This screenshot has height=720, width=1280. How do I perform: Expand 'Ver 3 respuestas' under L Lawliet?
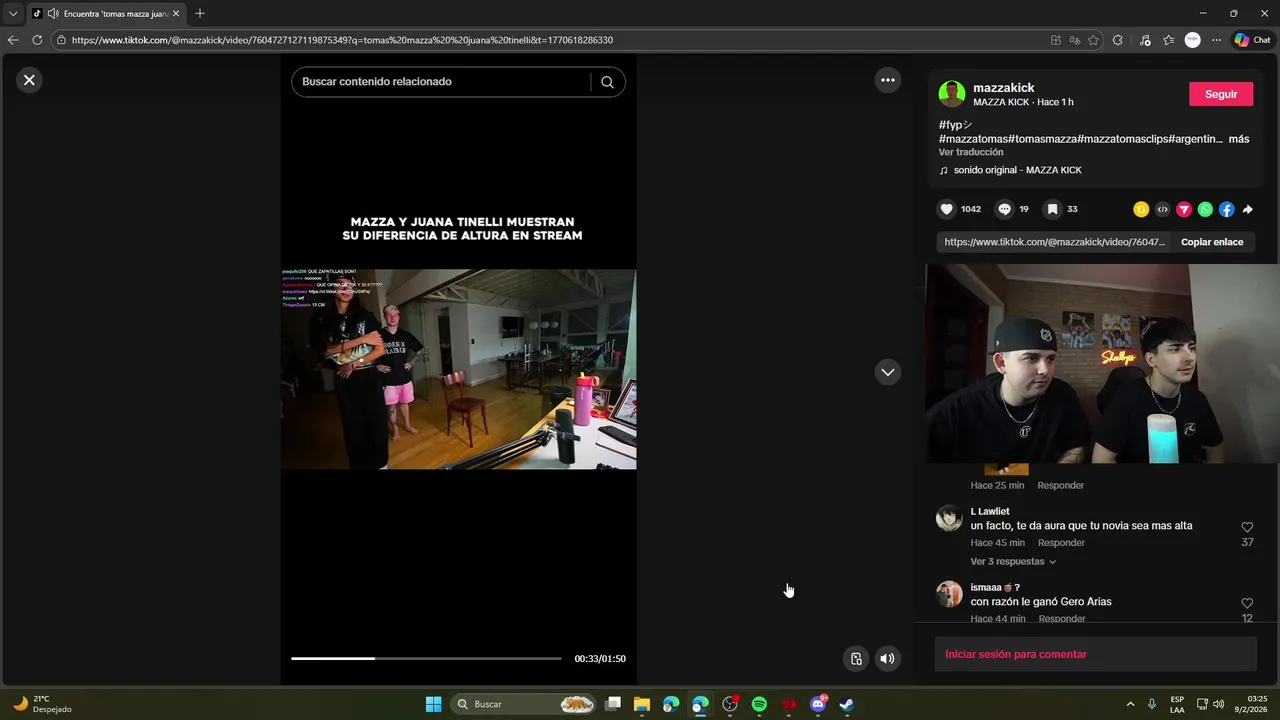(x=1012, y=562)
